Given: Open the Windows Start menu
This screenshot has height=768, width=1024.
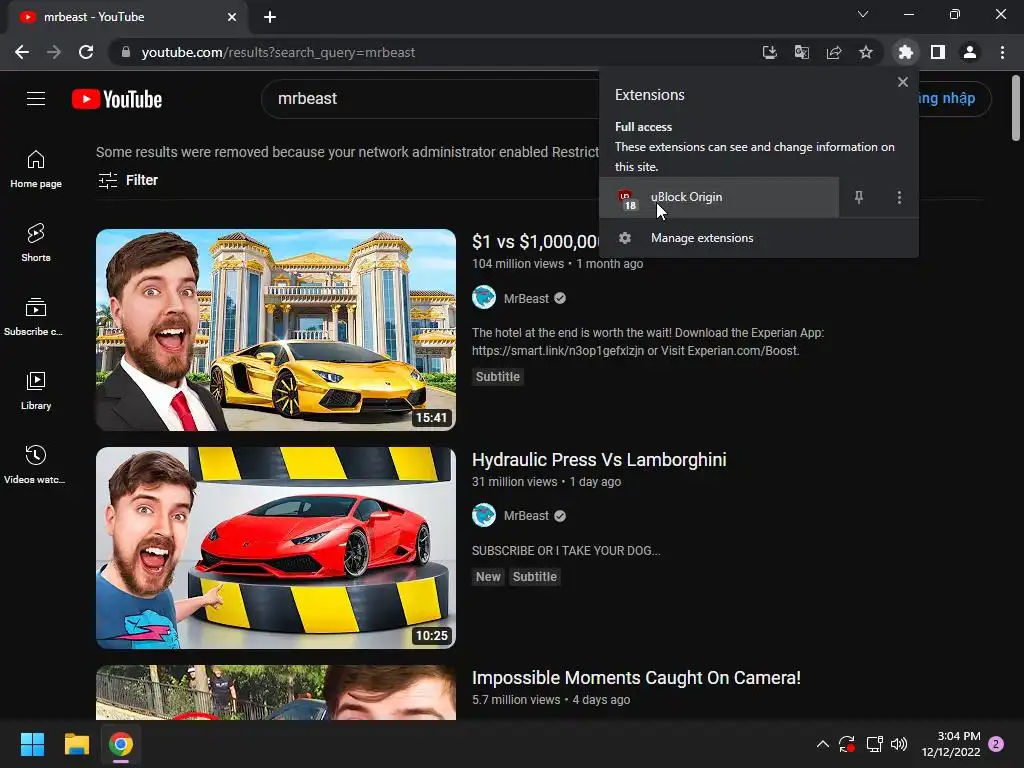Looking at the screenshot, I should [32, 744].
